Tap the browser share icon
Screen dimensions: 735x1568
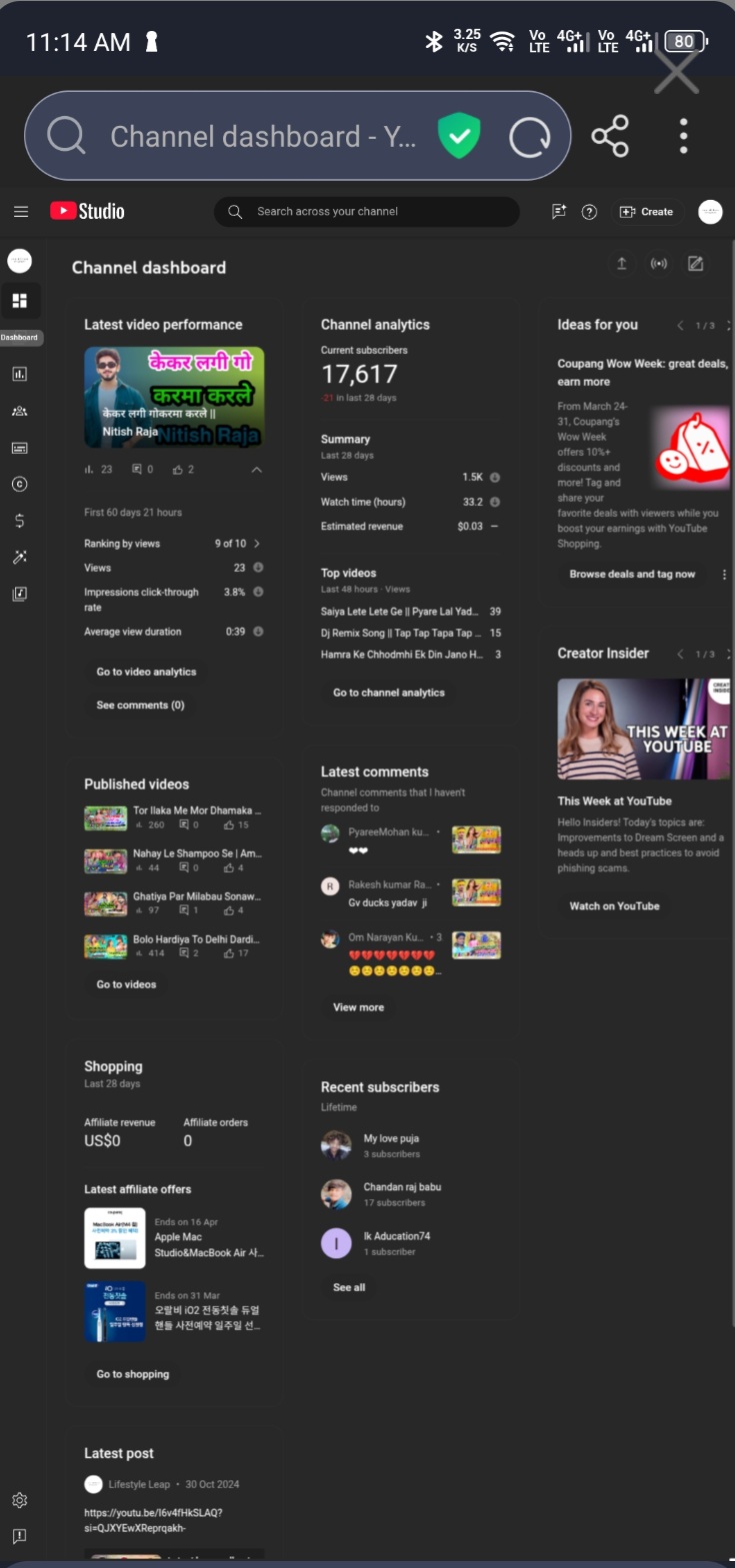tap(610, 136)
